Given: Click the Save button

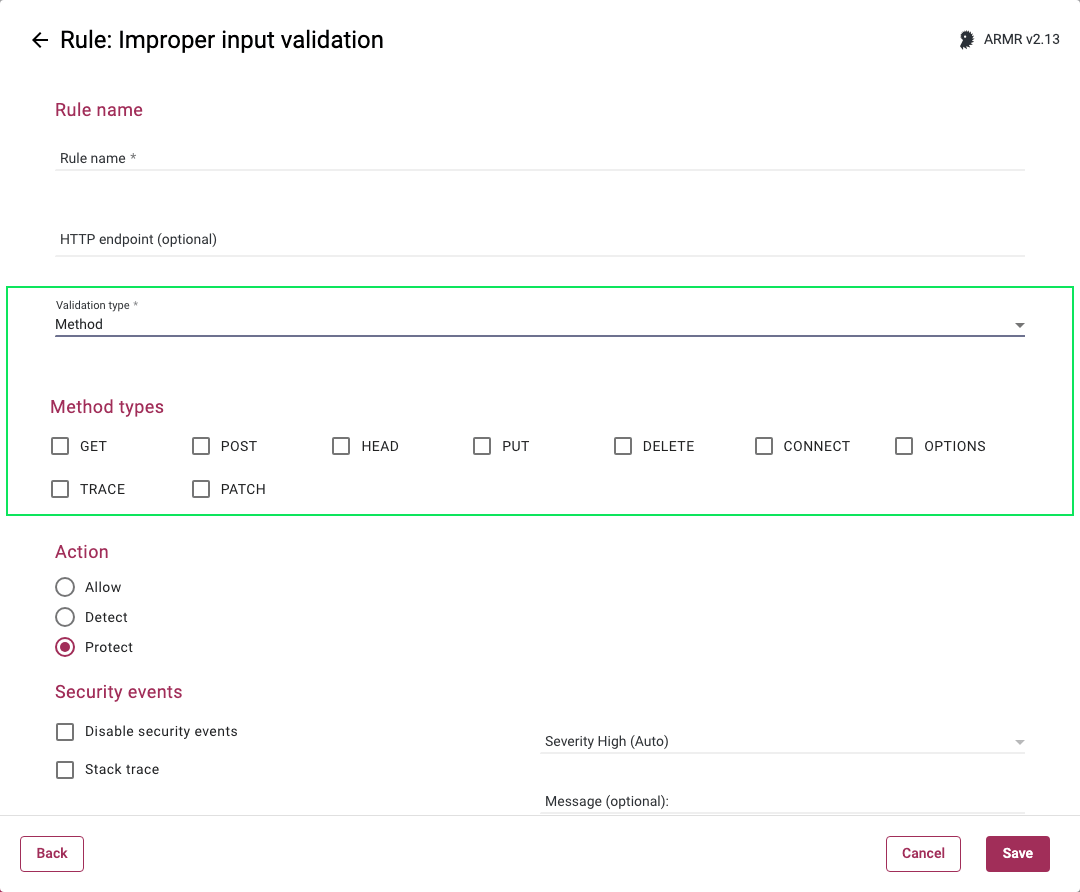Looking at the screenshot, I should coord(1017,853).
